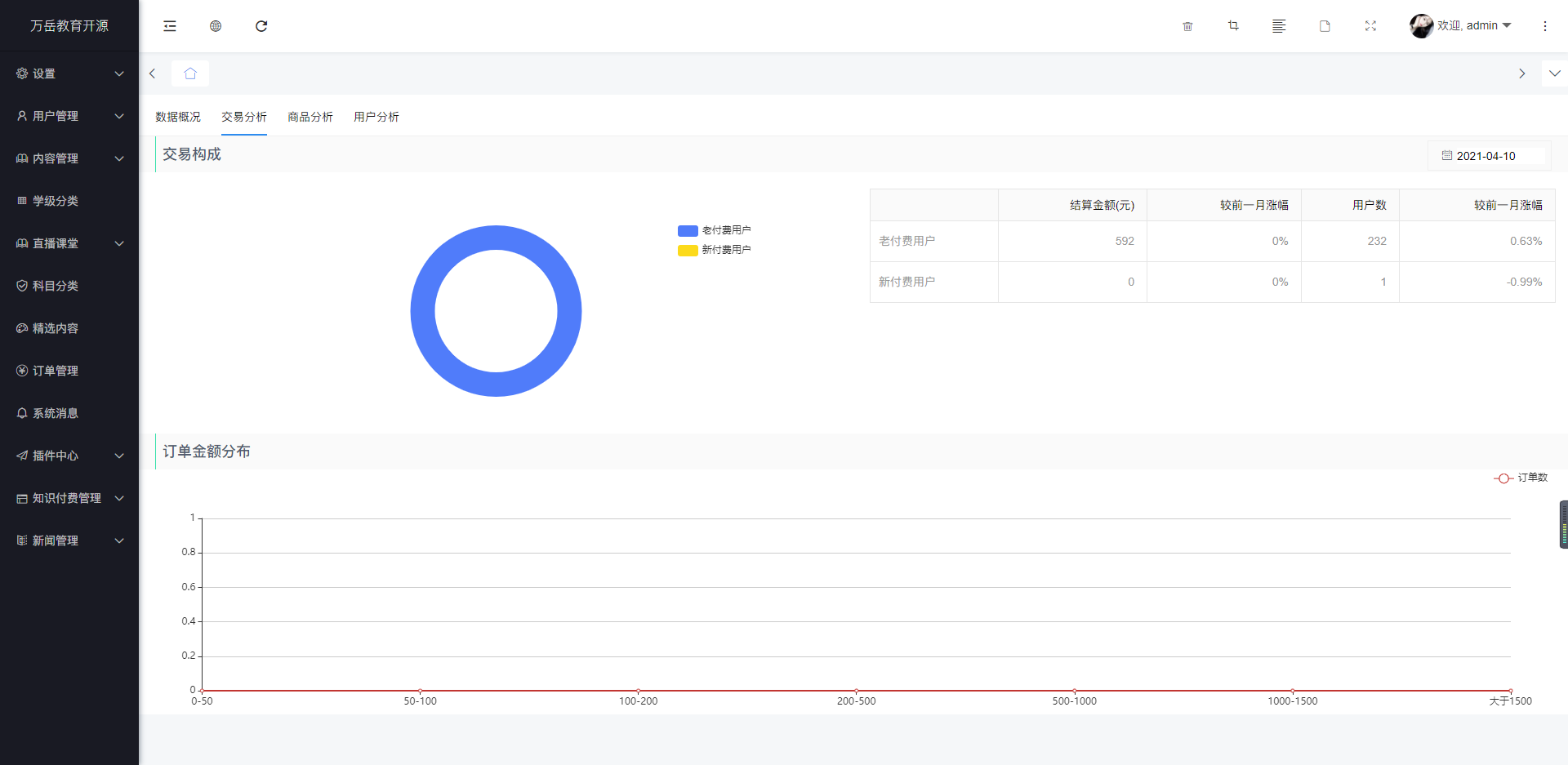The image size is (1568, 765).
Task: Collapse the sidebar menu toggle icon
Action: tap(170, 26)
